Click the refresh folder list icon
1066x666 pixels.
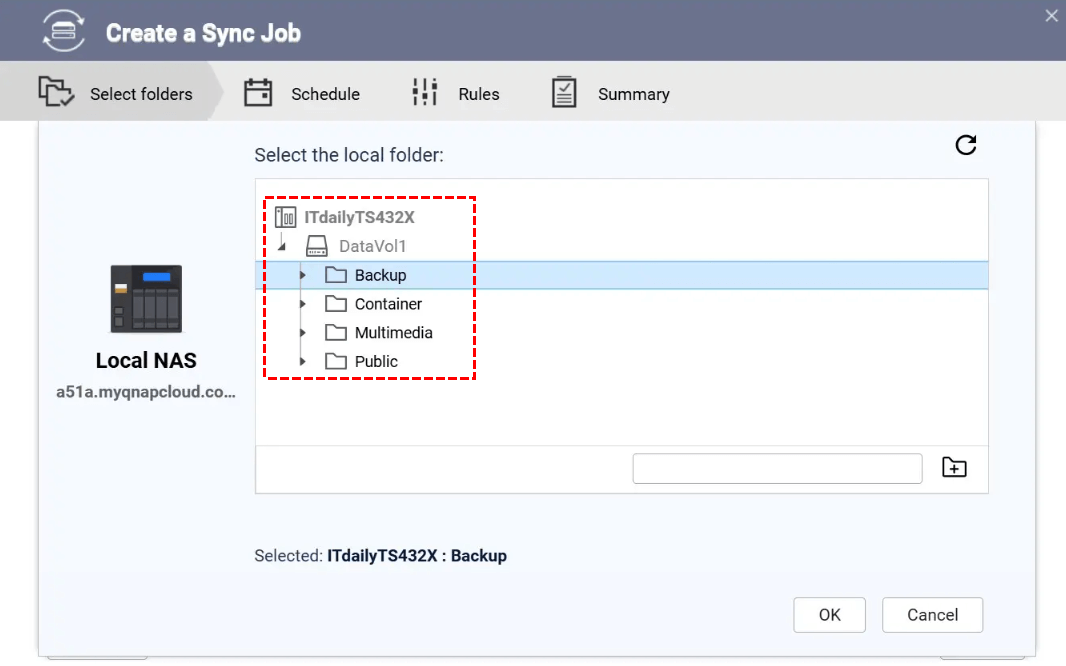click(x=965, y=146)
